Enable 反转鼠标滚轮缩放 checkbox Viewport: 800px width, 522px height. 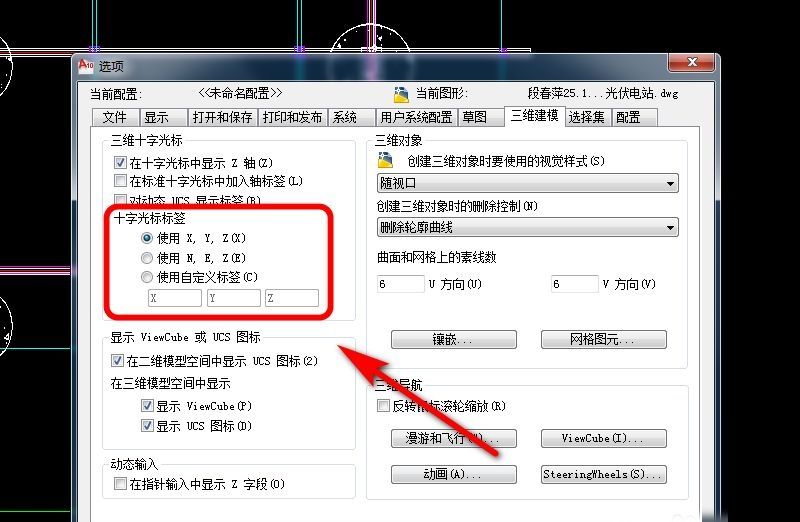pyautogui.click(x=383, y=406)
